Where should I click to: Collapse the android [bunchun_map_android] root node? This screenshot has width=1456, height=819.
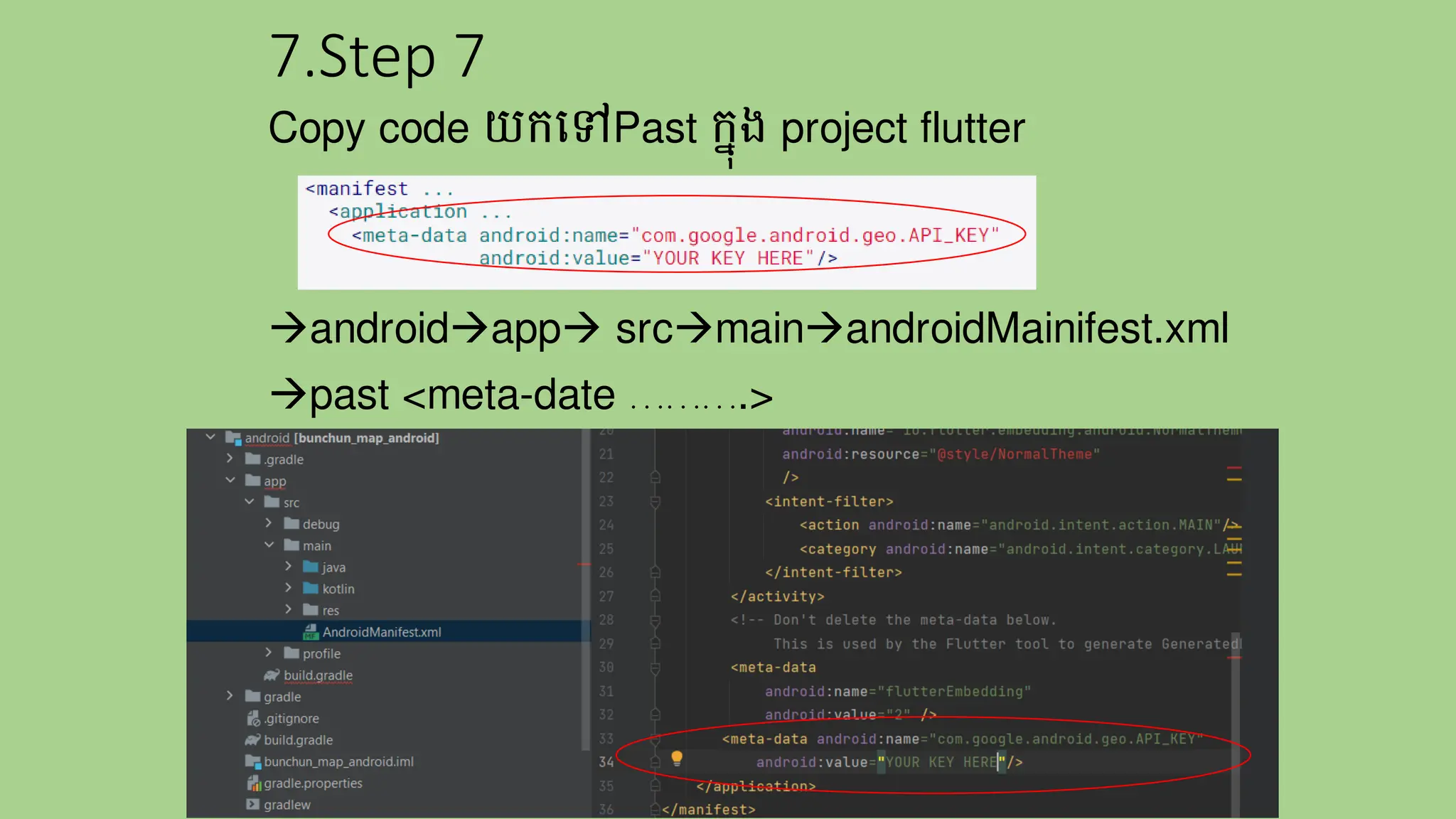click(210, 437)
